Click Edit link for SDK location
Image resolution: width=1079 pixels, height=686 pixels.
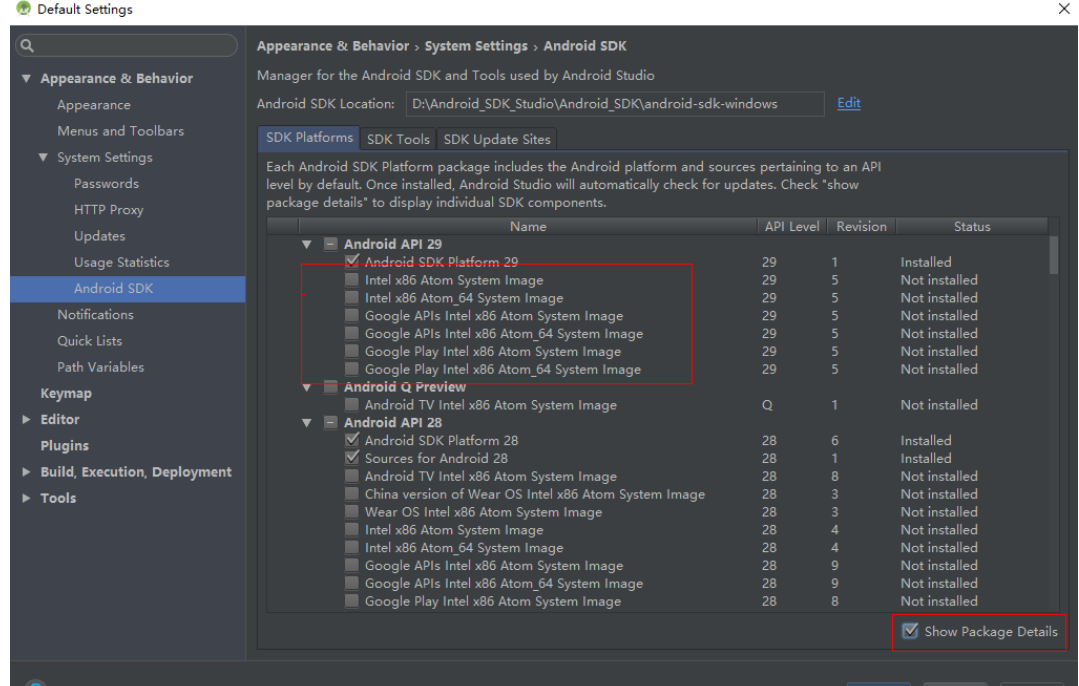pyautogui.click(x=848, y=103)
